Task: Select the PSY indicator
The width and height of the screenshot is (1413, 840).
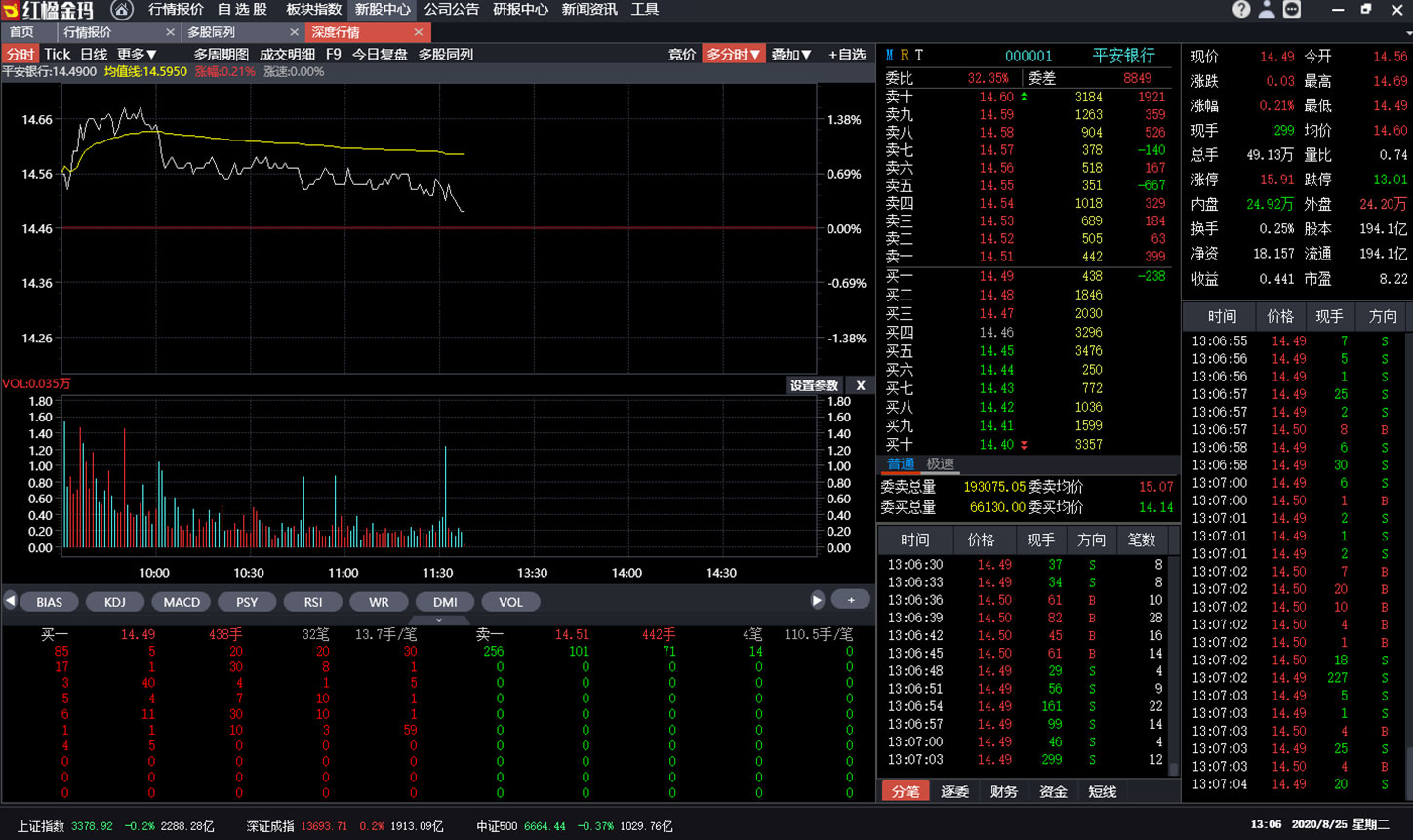Action: [x=247, y=602]
